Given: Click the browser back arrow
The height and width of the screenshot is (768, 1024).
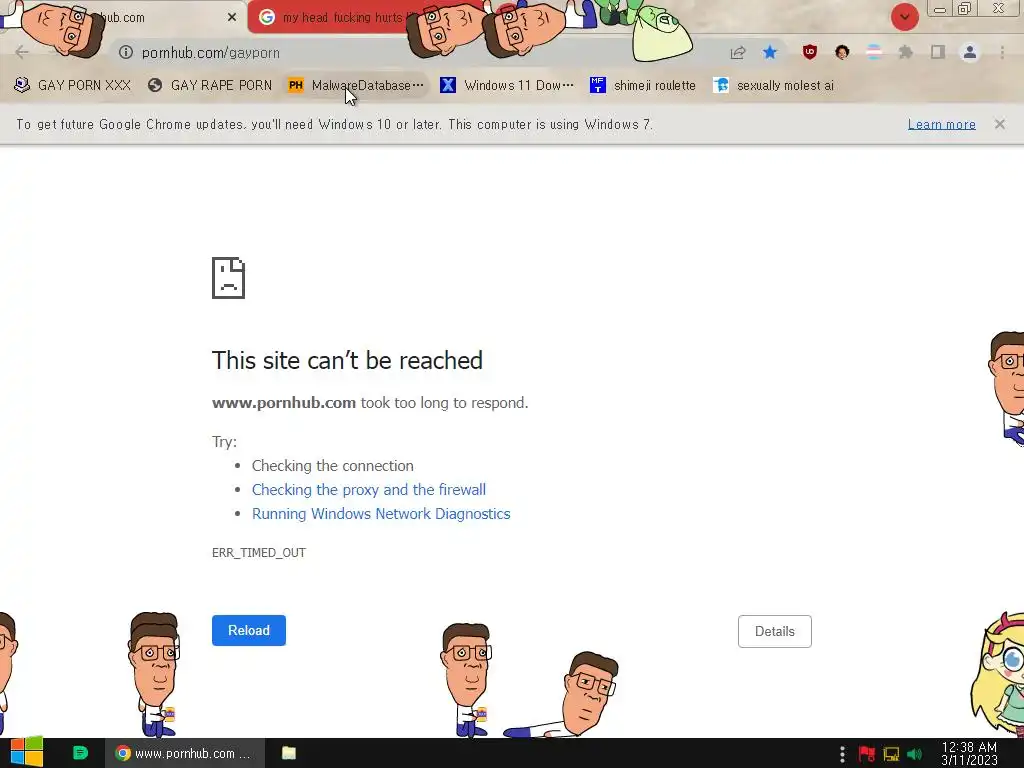Looking at the screenshot, I should pyautogui.click(x=22, y=52).
